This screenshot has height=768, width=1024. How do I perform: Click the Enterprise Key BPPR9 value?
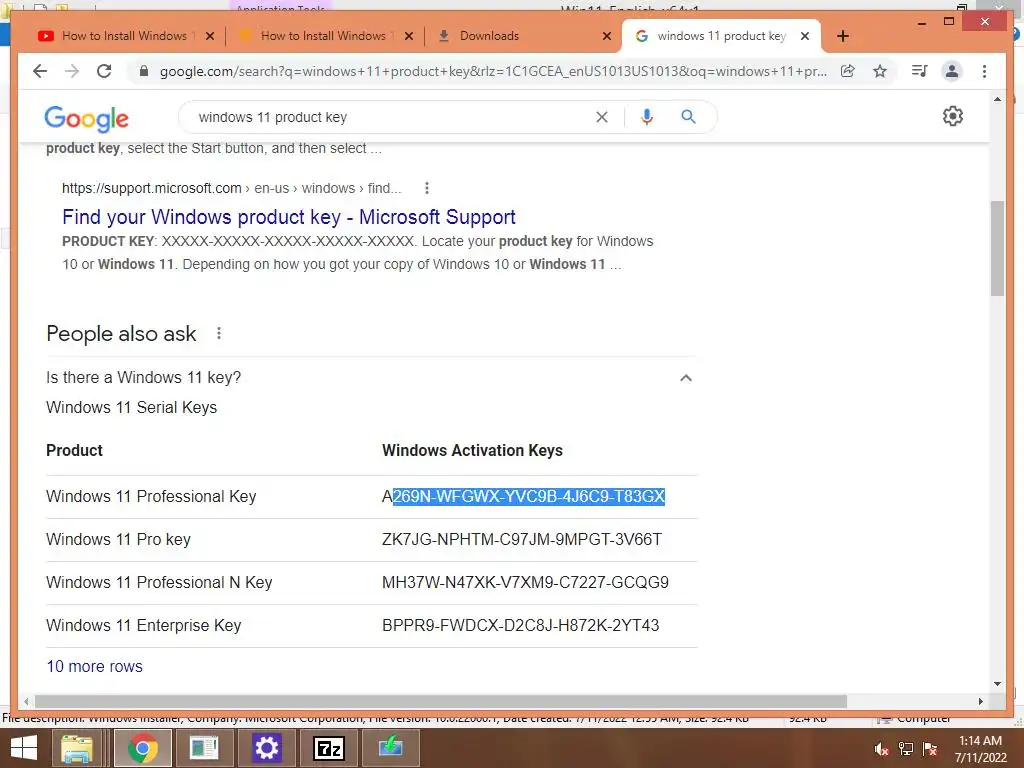[x=520, y=626]
